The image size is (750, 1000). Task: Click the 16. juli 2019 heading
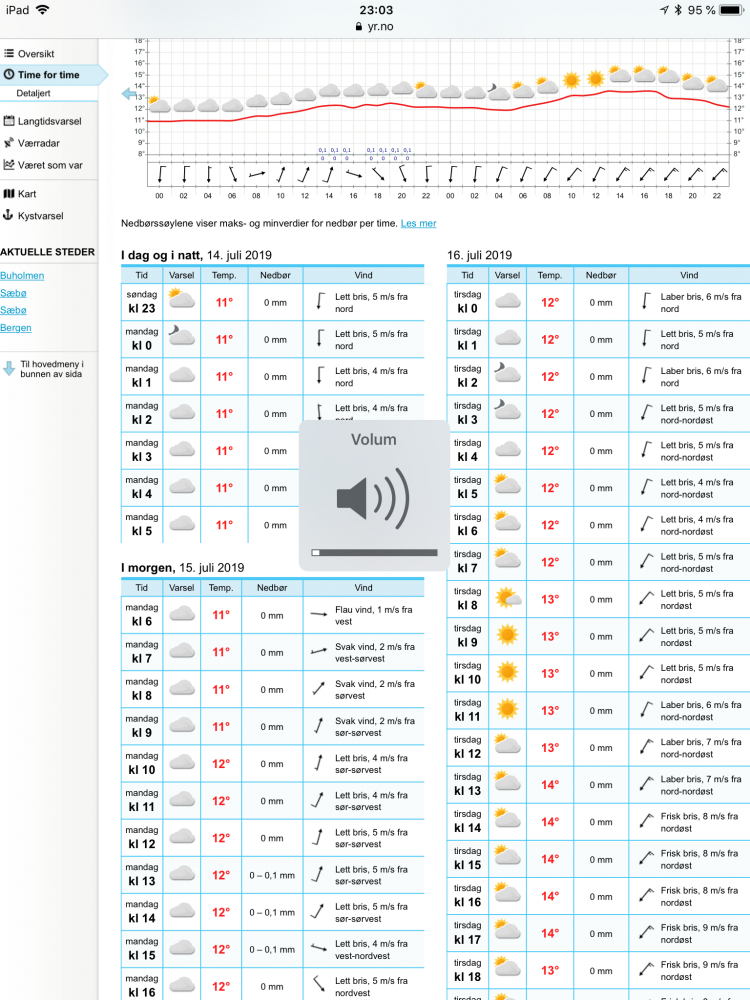pos(480,255)
